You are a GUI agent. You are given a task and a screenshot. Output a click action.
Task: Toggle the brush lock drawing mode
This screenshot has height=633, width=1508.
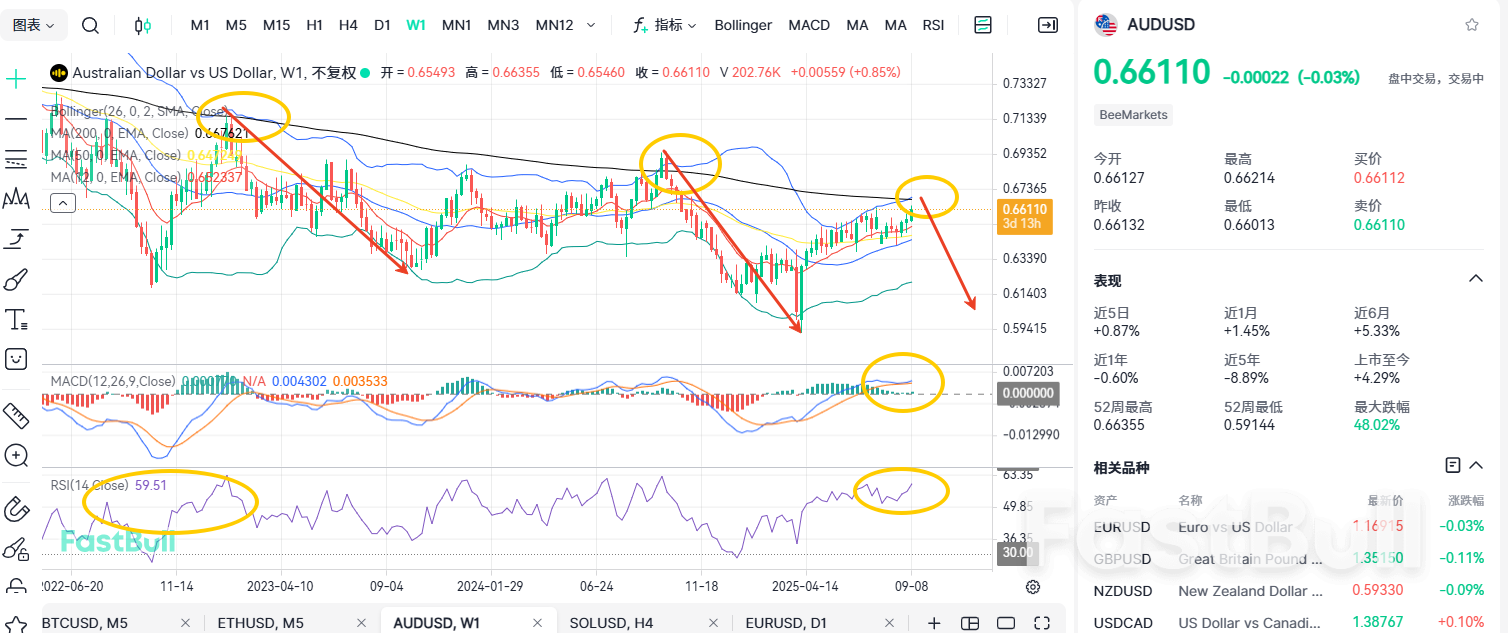(16, 548)
